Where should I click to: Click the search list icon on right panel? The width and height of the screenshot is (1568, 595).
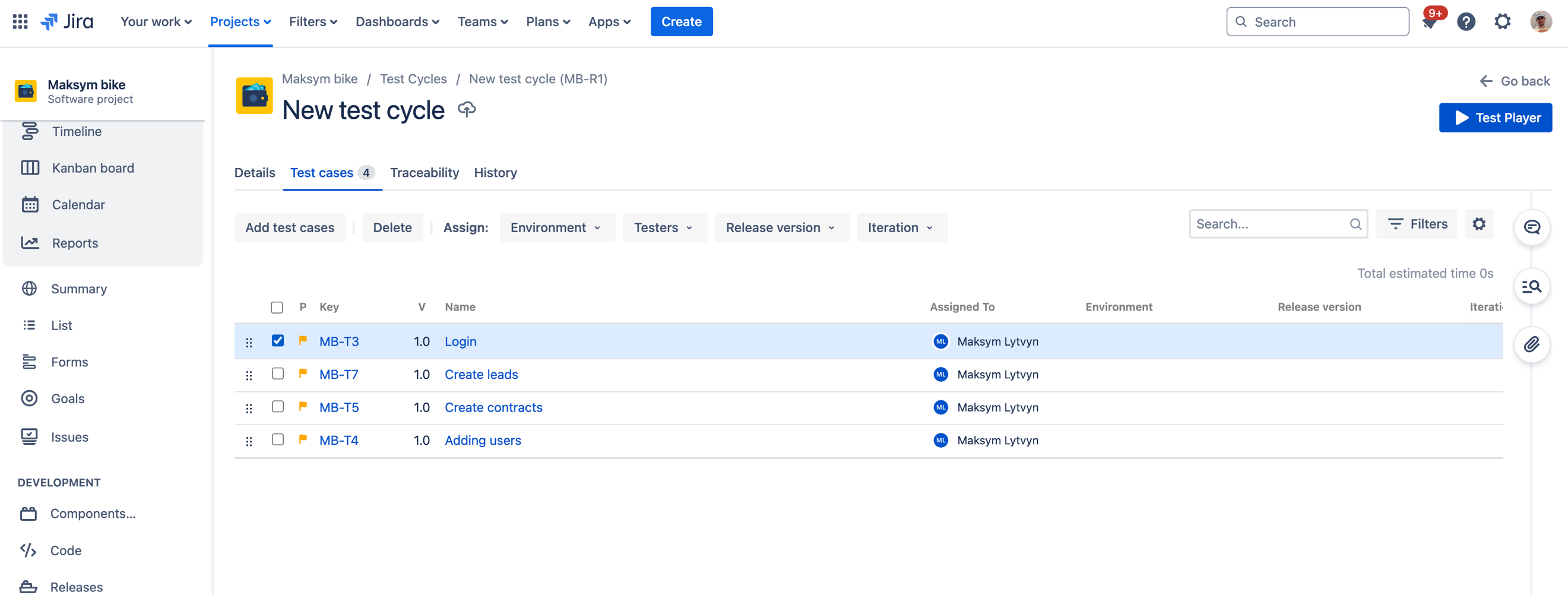1531,286
